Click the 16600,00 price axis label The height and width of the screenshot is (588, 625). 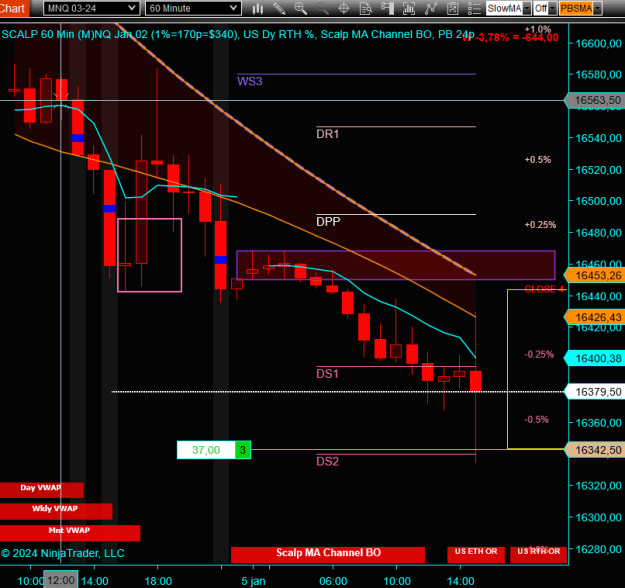[x=598, y=43]
